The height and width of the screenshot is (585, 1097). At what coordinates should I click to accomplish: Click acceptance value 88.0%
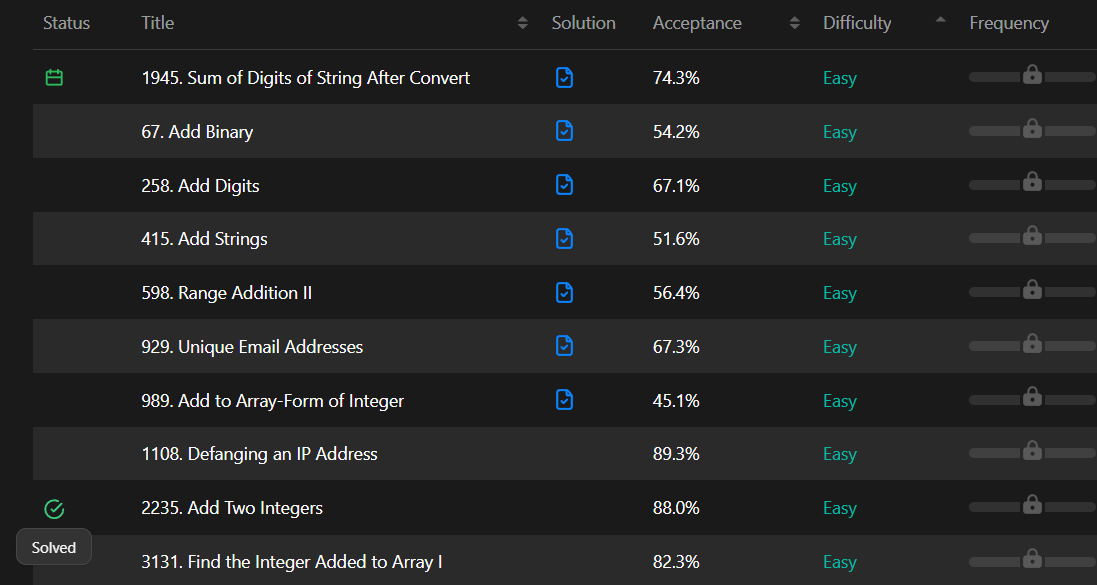676,507
